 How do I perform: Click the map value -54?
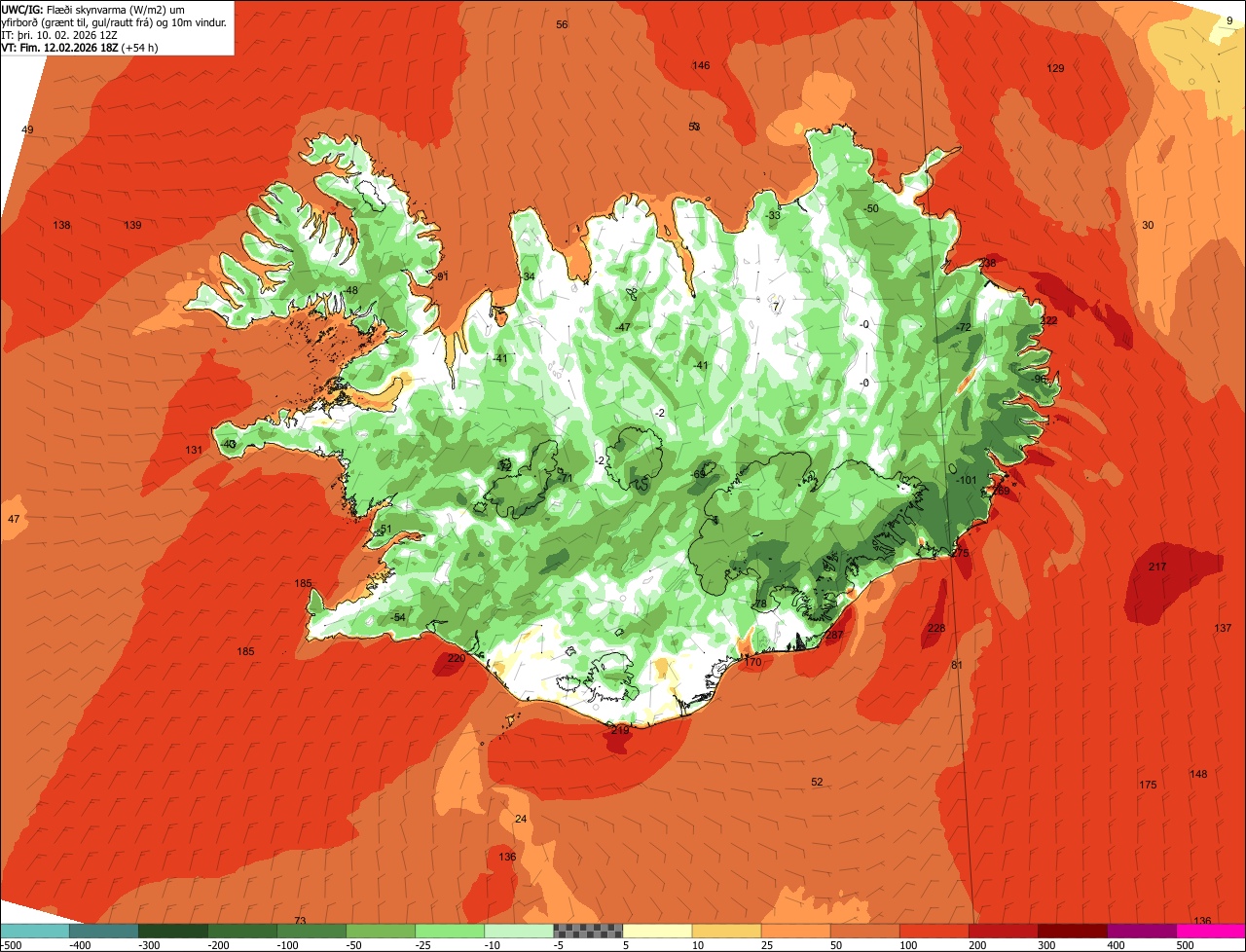click(397, 618)
